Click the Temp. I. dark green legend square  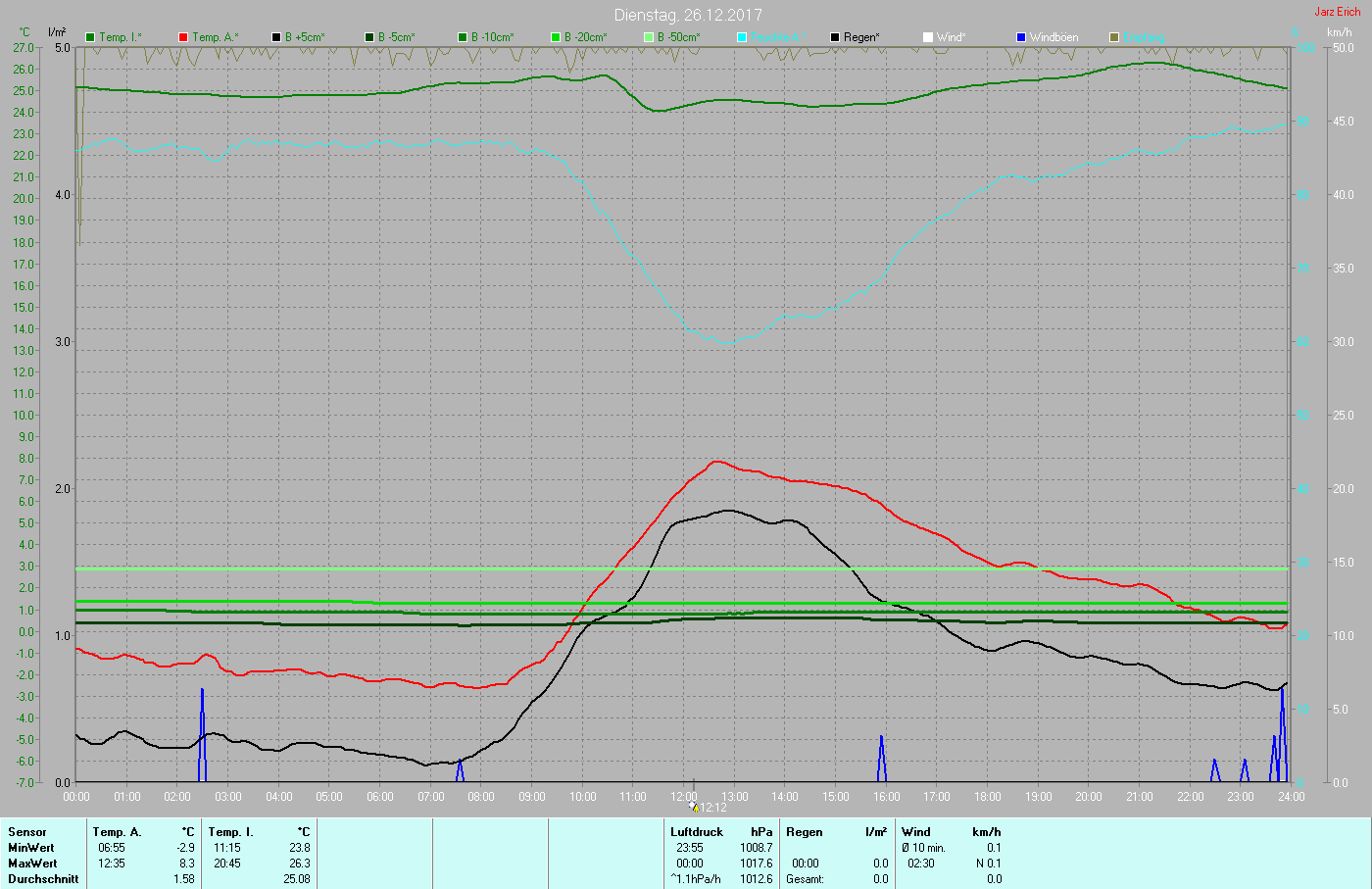[91, 37]
